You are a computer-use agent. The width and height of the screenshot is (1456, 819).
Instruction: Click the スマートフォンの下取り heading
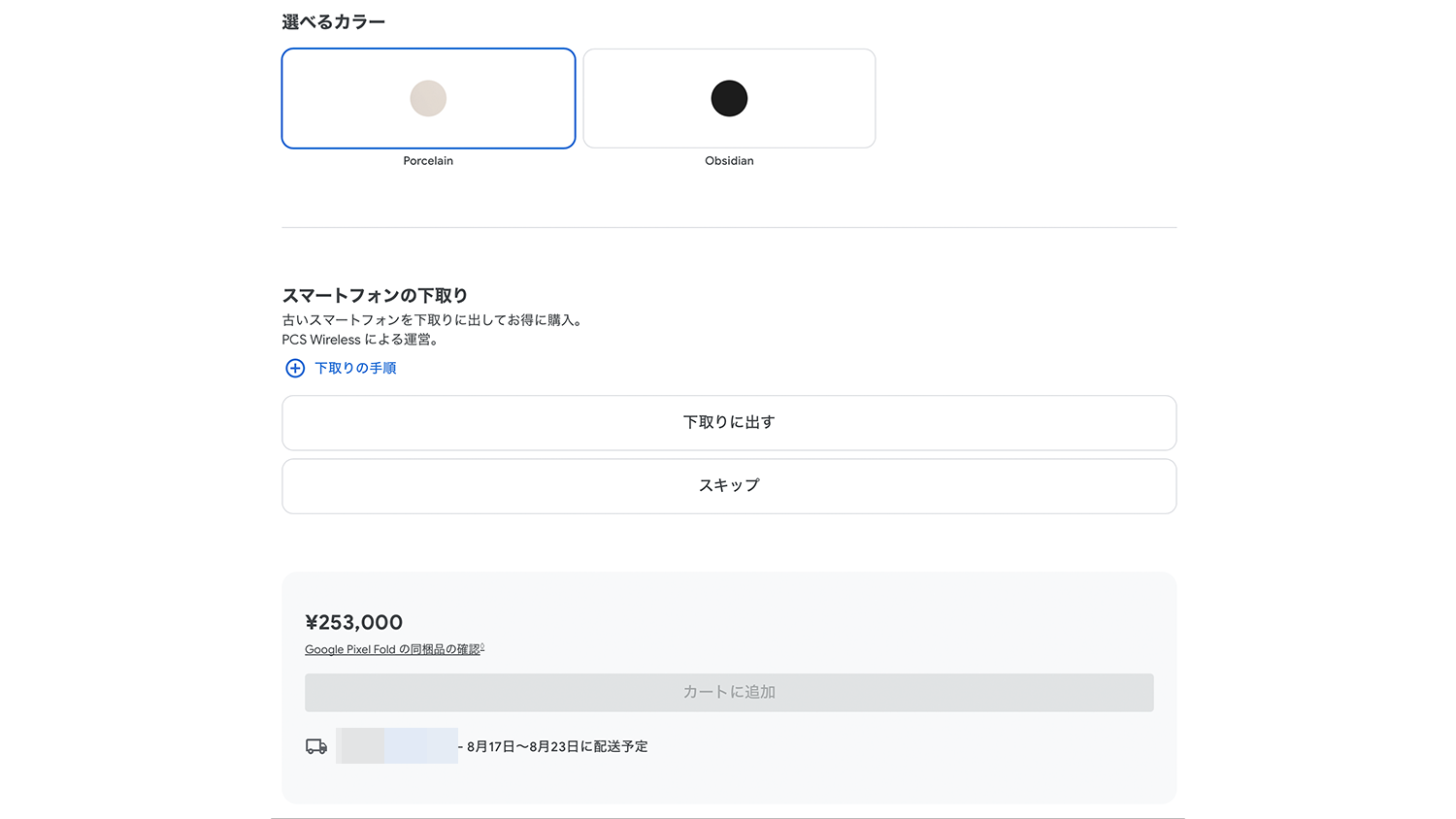[375, 296]
